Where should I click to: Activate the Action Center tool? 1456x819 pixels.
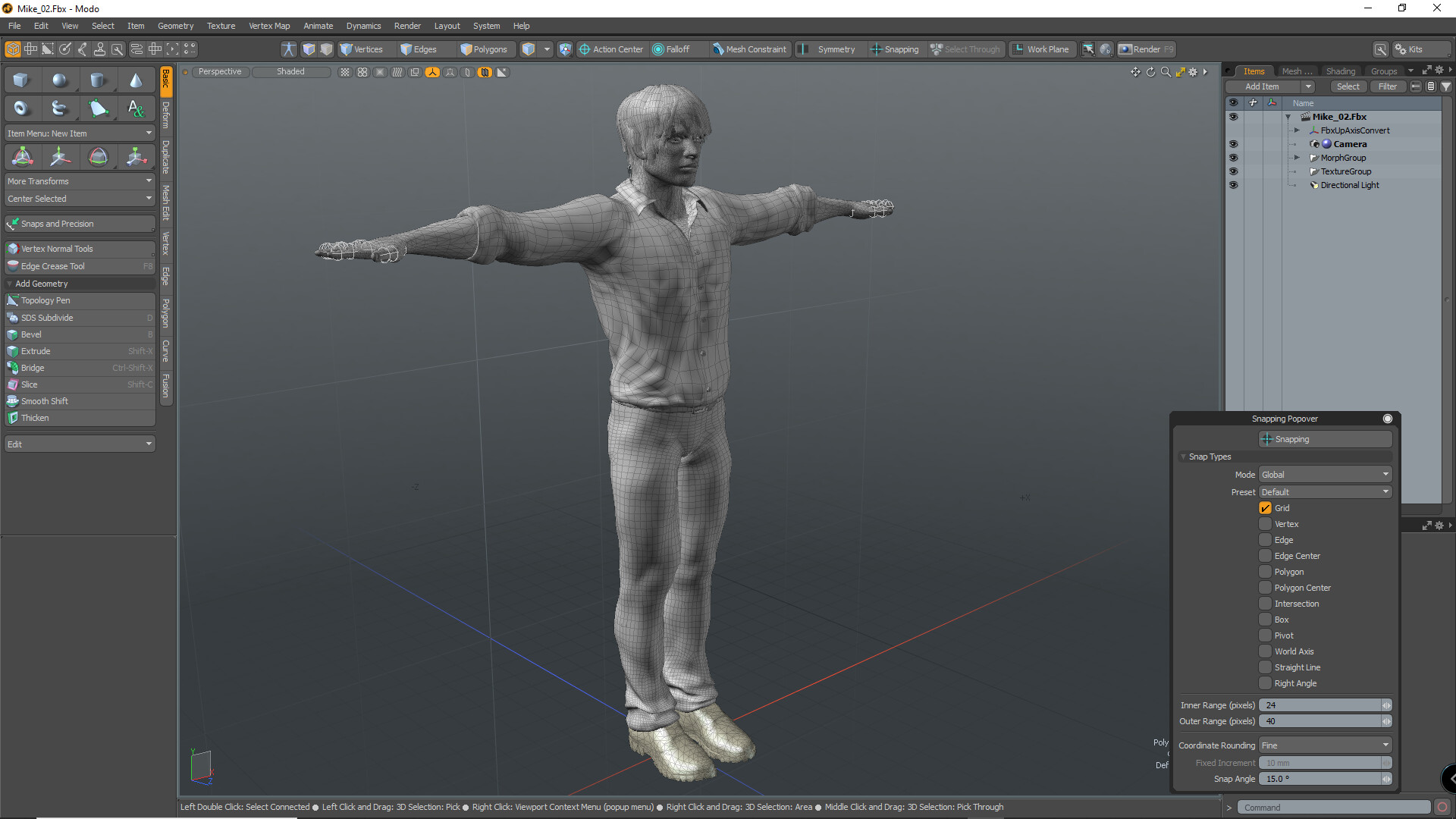click(611, 49)
